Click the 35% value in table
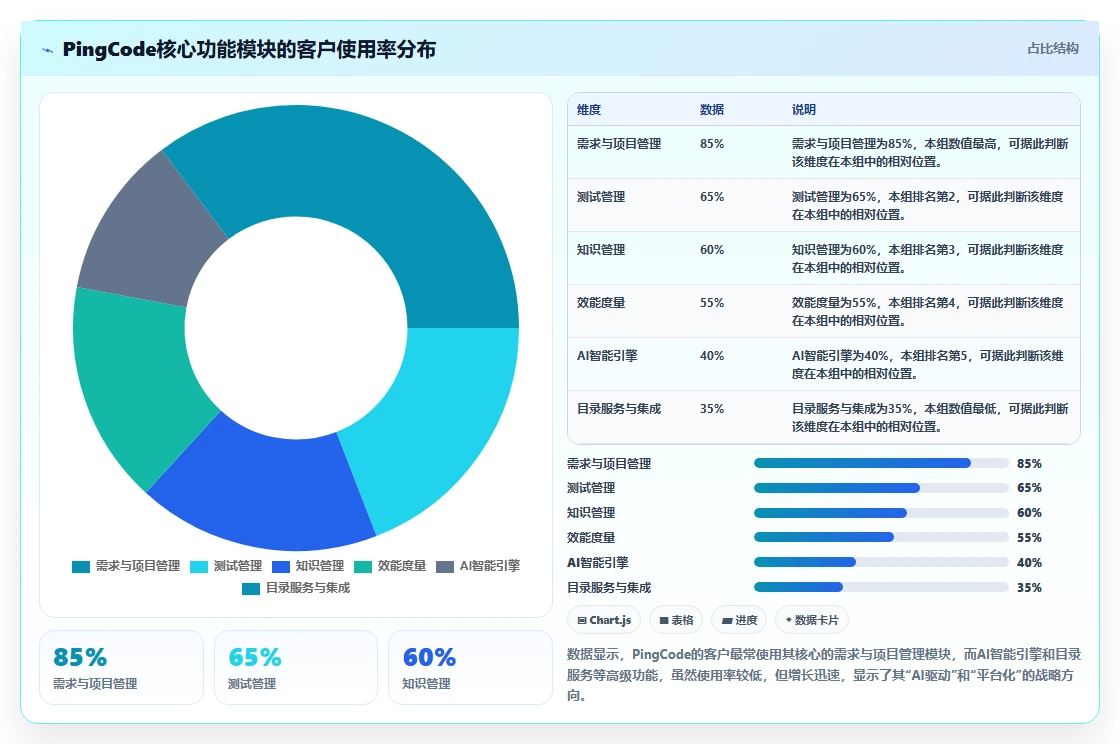The image size is (1120, 744). pyautogui.click(x=712, y=409)
